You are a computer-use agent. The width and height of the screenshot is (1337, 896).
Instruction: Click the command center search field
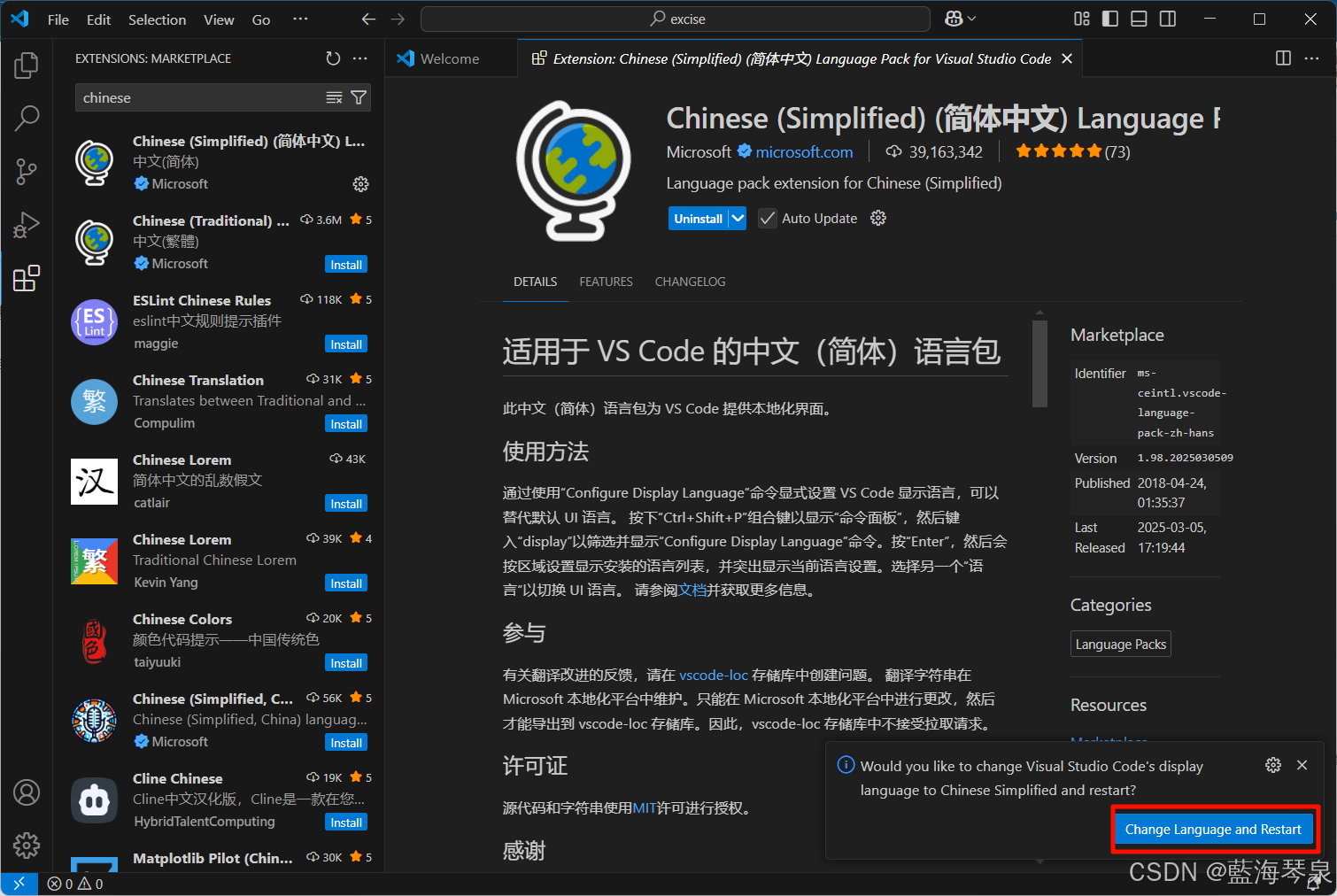[x=676, y=19]
